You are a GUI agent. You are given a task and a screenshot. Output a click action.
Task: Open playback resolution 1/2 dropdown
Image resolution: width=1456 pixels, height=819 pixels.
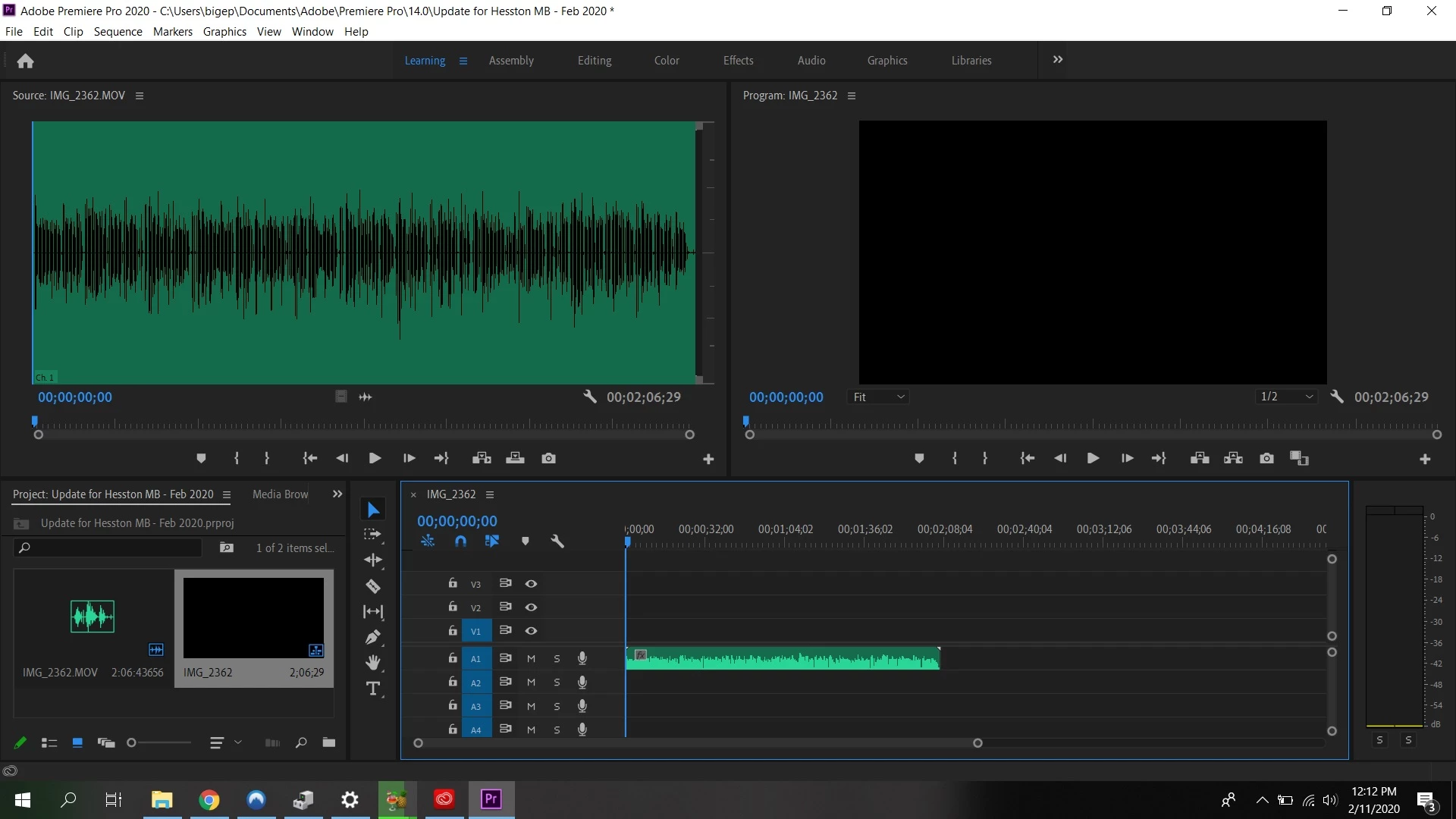[1286, 397]
